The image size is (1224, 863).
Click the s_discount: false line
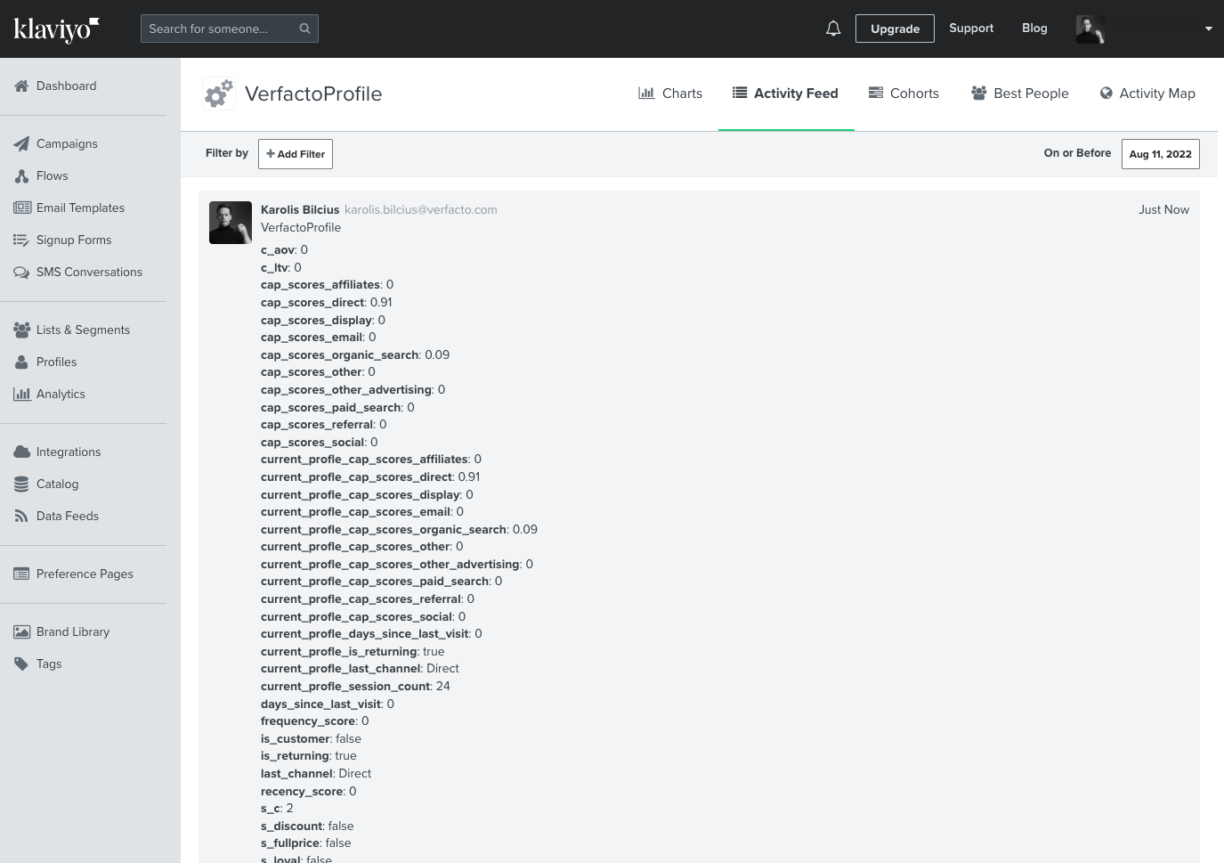pos(307,826)
